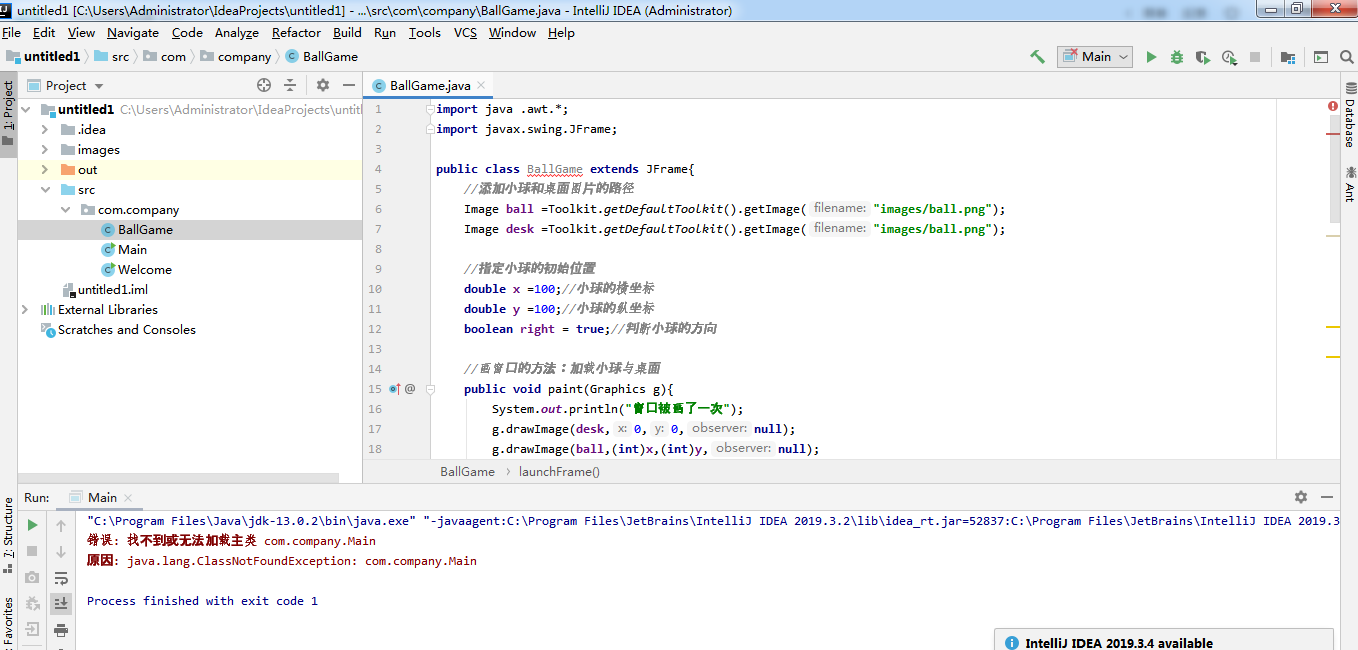Click the Stop icon in Run panel
Image resolution: width=1358 pixels, height=650 pixels.
pyautogui.click(x=32, y=551)
